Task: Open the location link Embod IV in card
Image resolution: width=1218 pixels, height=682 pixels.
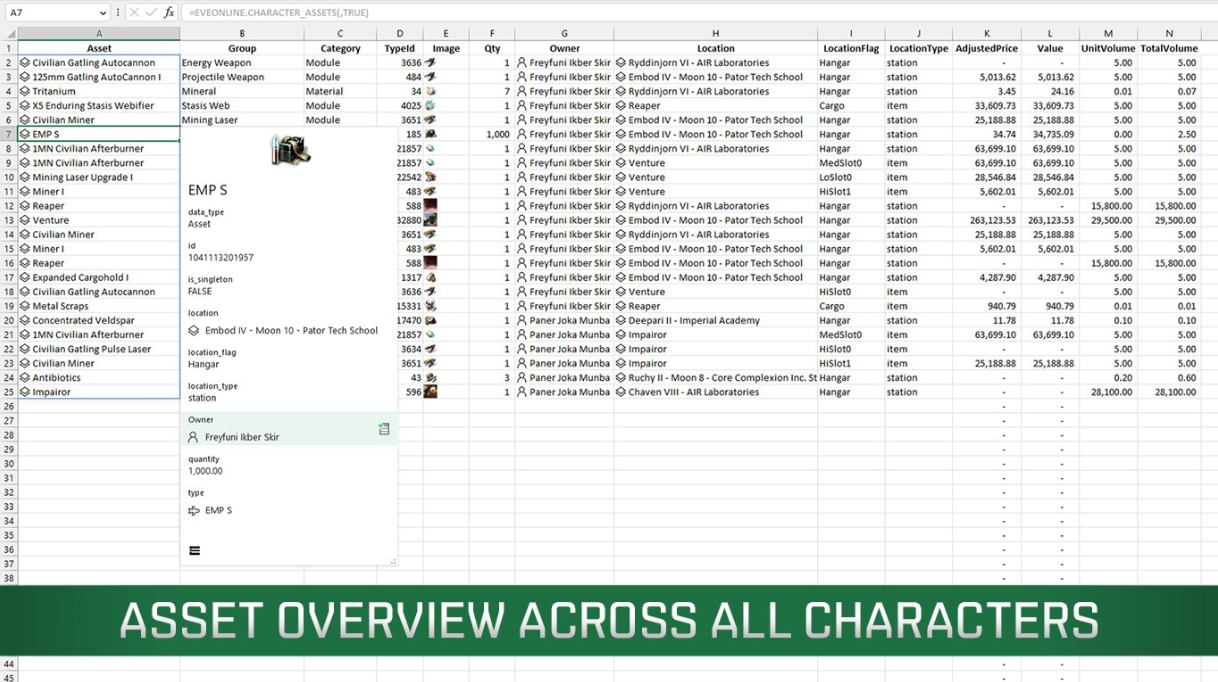Action: tap(291, 330)
